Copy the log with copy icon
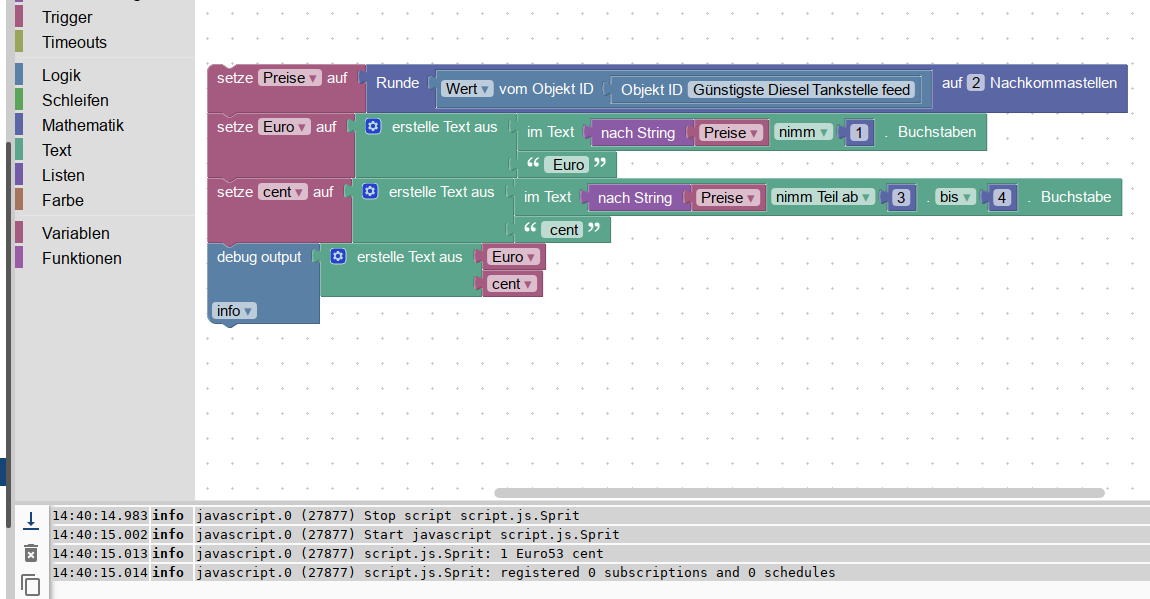 click(31, 585)
